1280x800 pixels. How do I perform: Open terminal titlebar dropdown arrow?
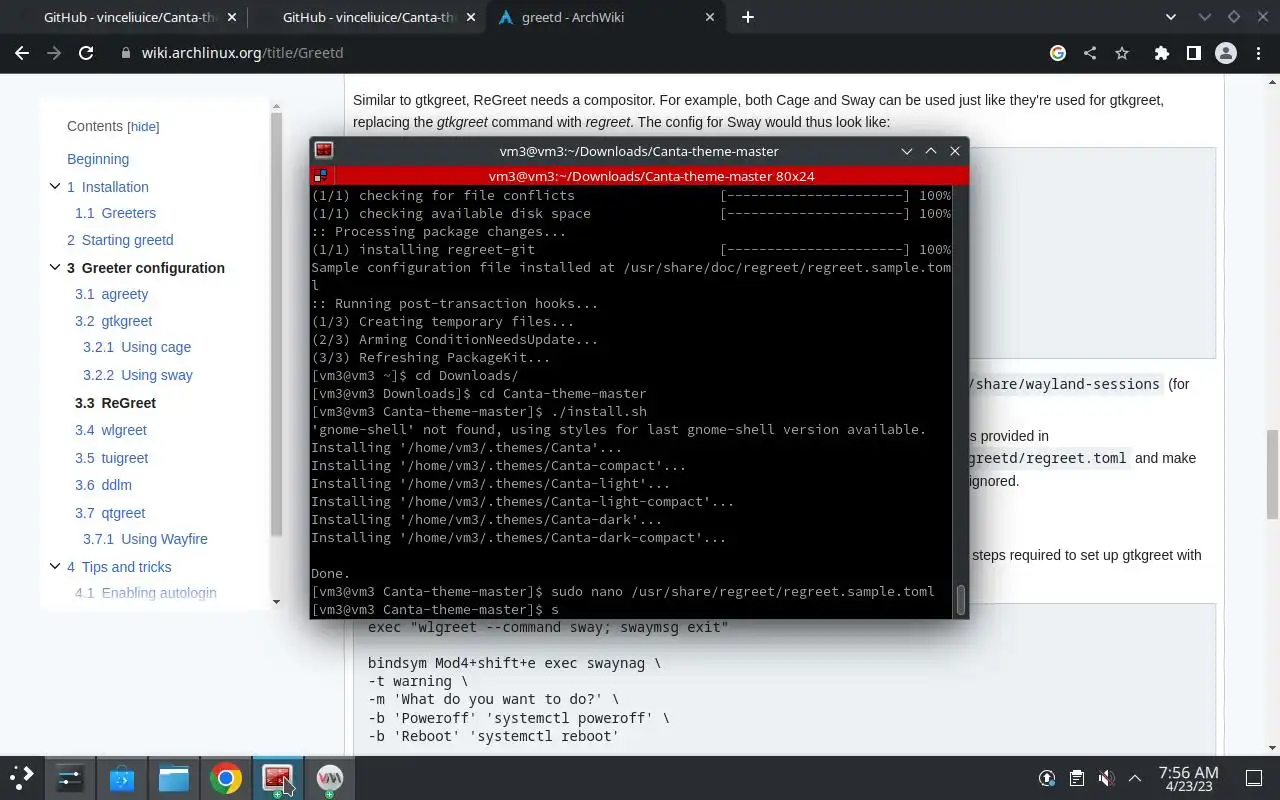coord(907,151)
